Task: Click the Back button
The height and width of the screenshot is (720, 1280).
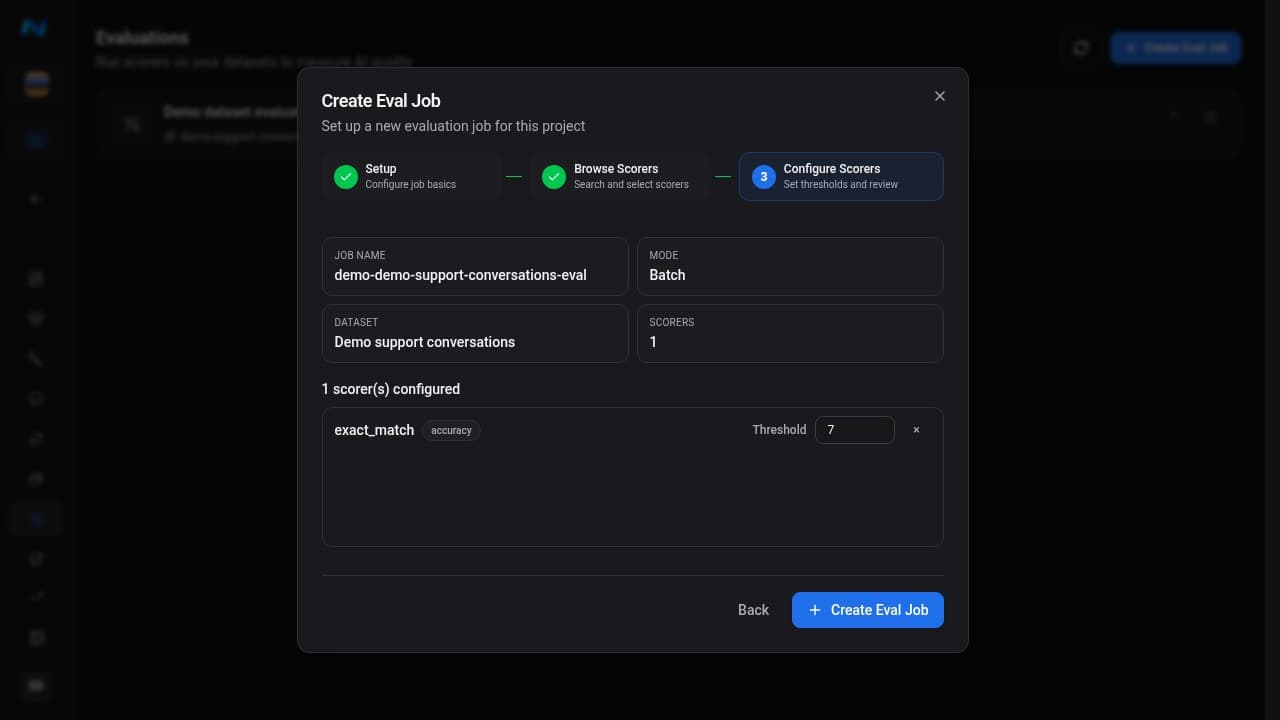Action: click(753, 610)
